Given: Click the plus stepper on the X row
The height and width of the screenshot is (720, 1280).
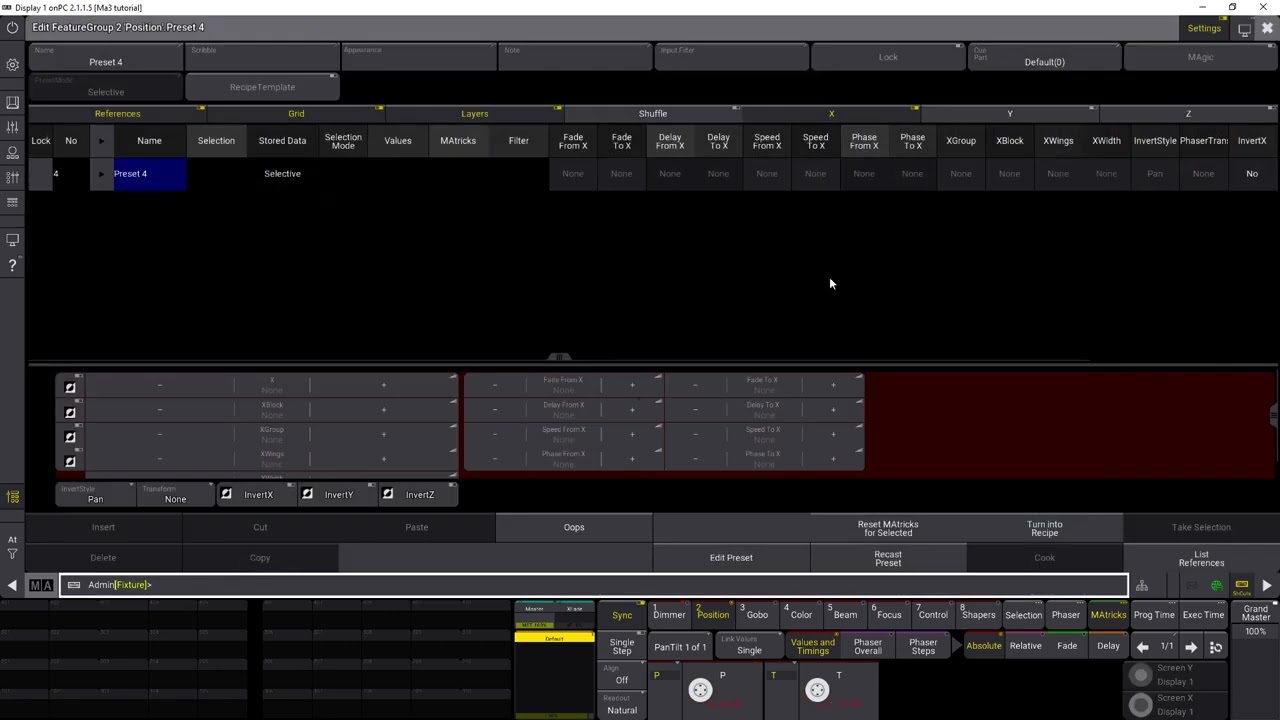Looking at the screenshot, I should point(383,385).
